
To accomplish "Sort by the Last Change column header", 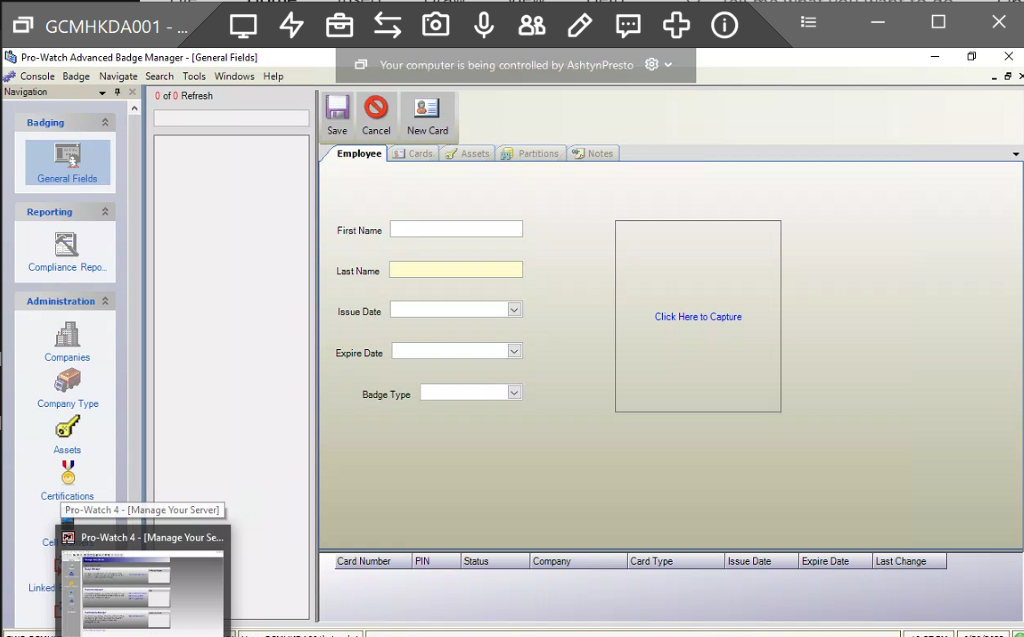I will tap(909, 561).
